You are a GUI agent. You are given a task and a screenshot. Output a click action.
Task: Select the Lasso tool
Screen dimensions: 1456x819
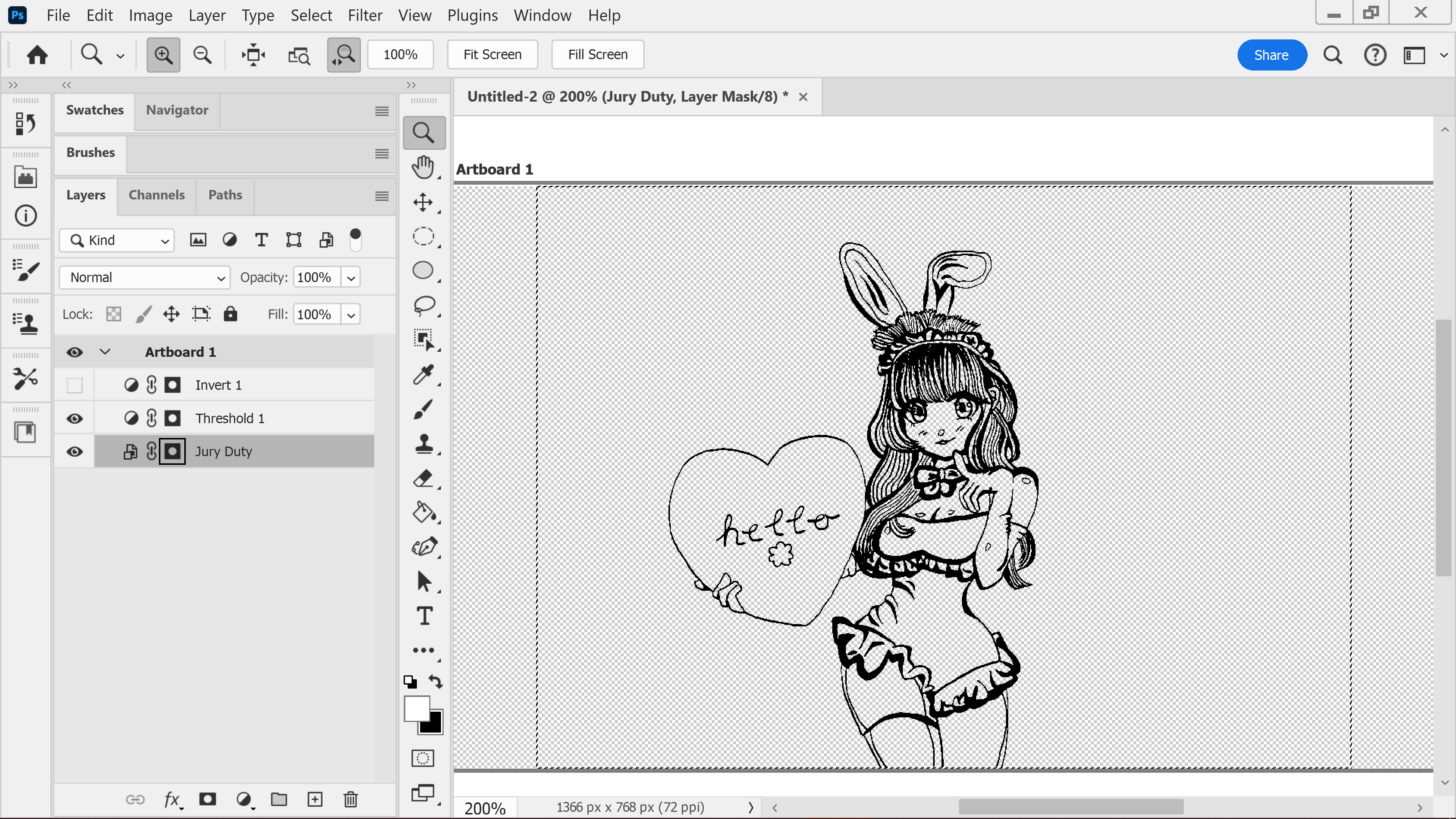point(424,304)
